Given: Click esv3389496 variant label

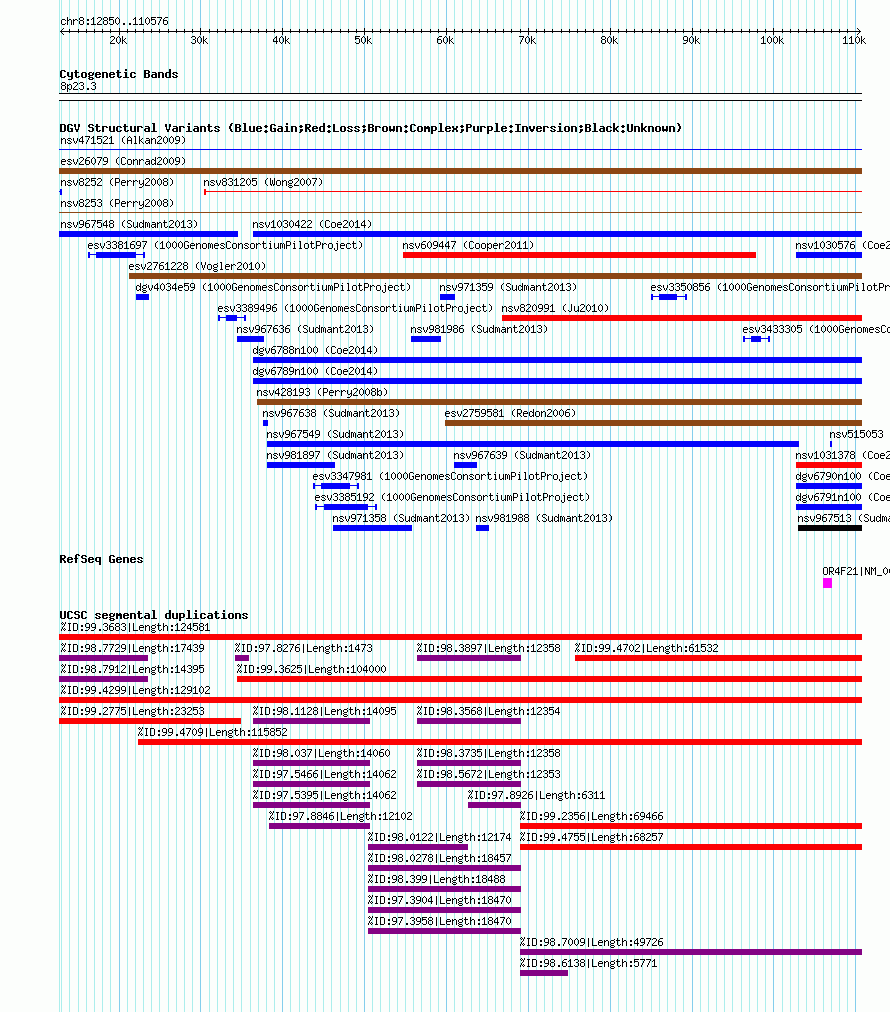Looking at the screenshot, I should point(355,308).
